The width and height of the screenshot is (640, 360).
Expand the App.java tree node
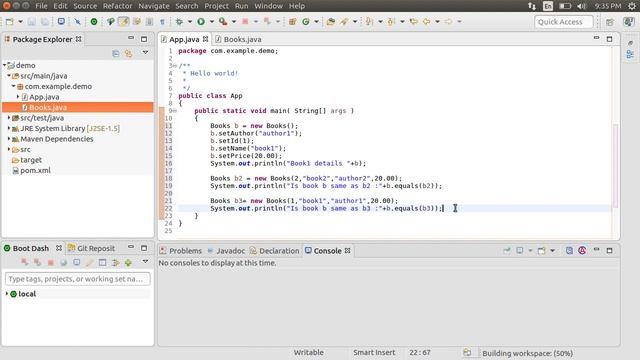coord(18,97)
